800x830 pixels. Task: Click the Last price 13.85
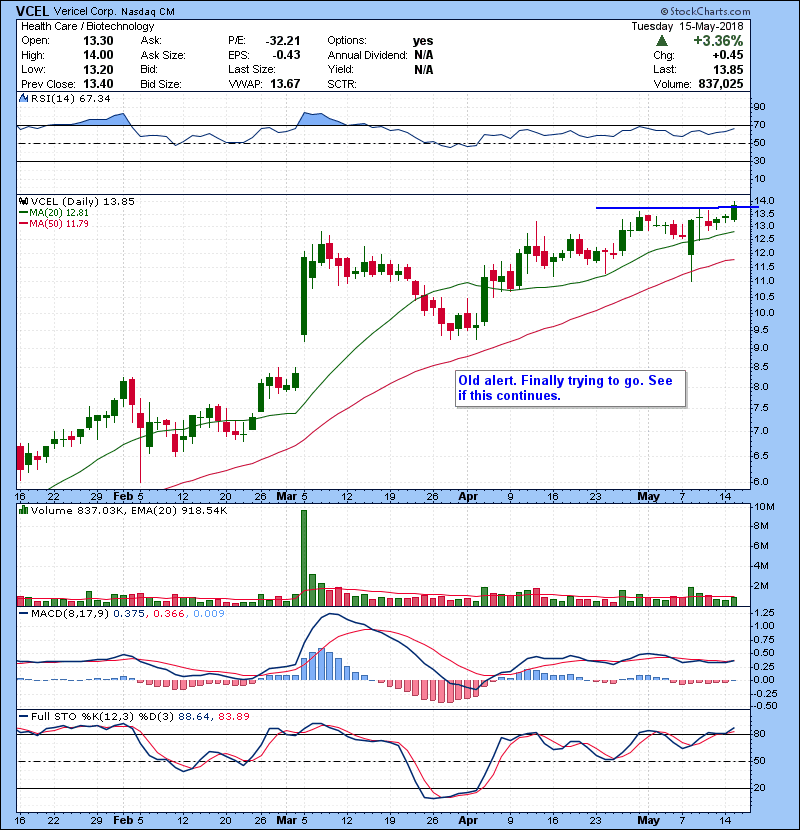click(728, 69)
